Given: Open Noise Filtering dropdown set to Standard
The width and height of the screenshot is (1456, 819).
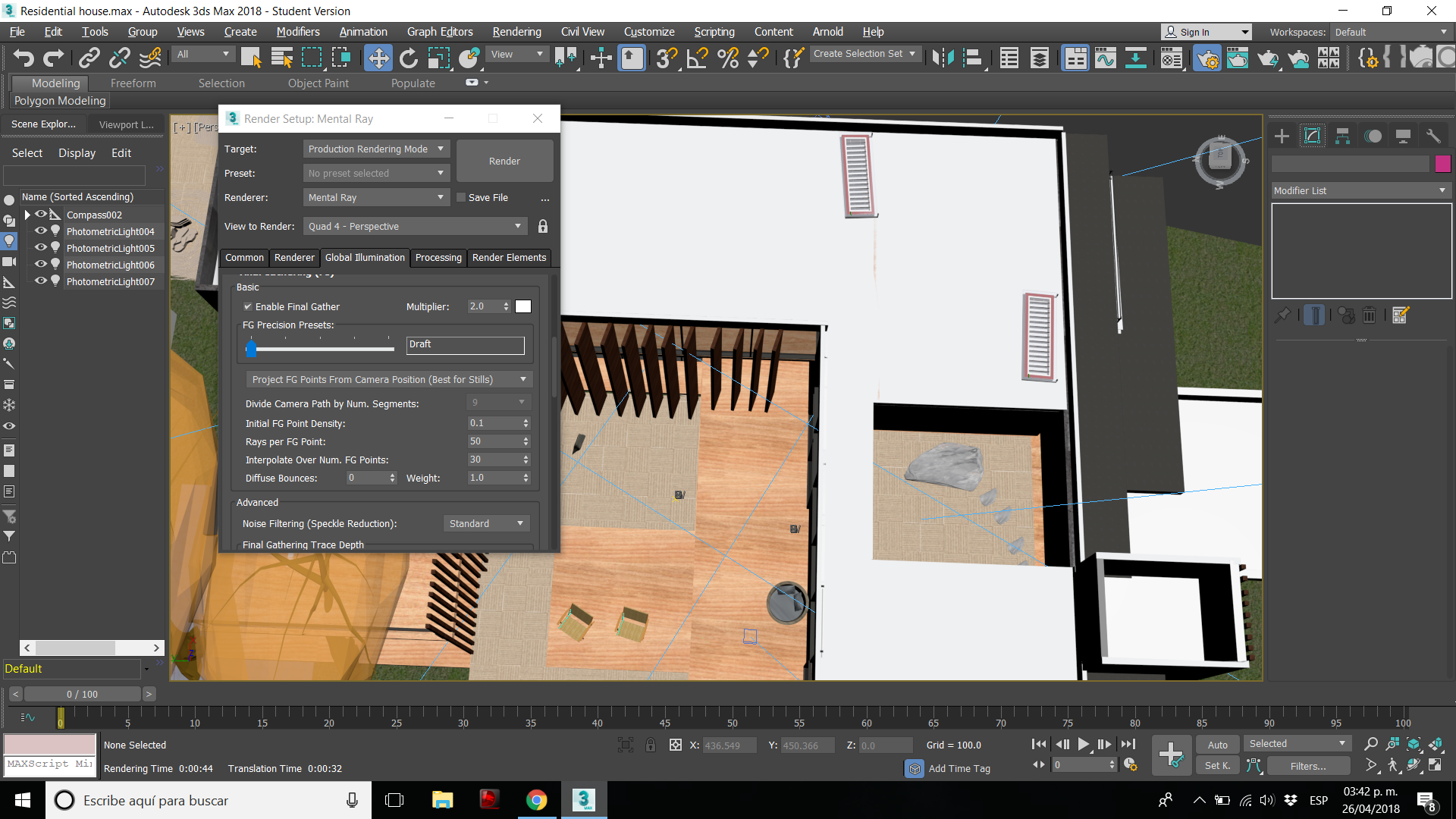Looking at the screenshot, I should click(x=486, y=523).
